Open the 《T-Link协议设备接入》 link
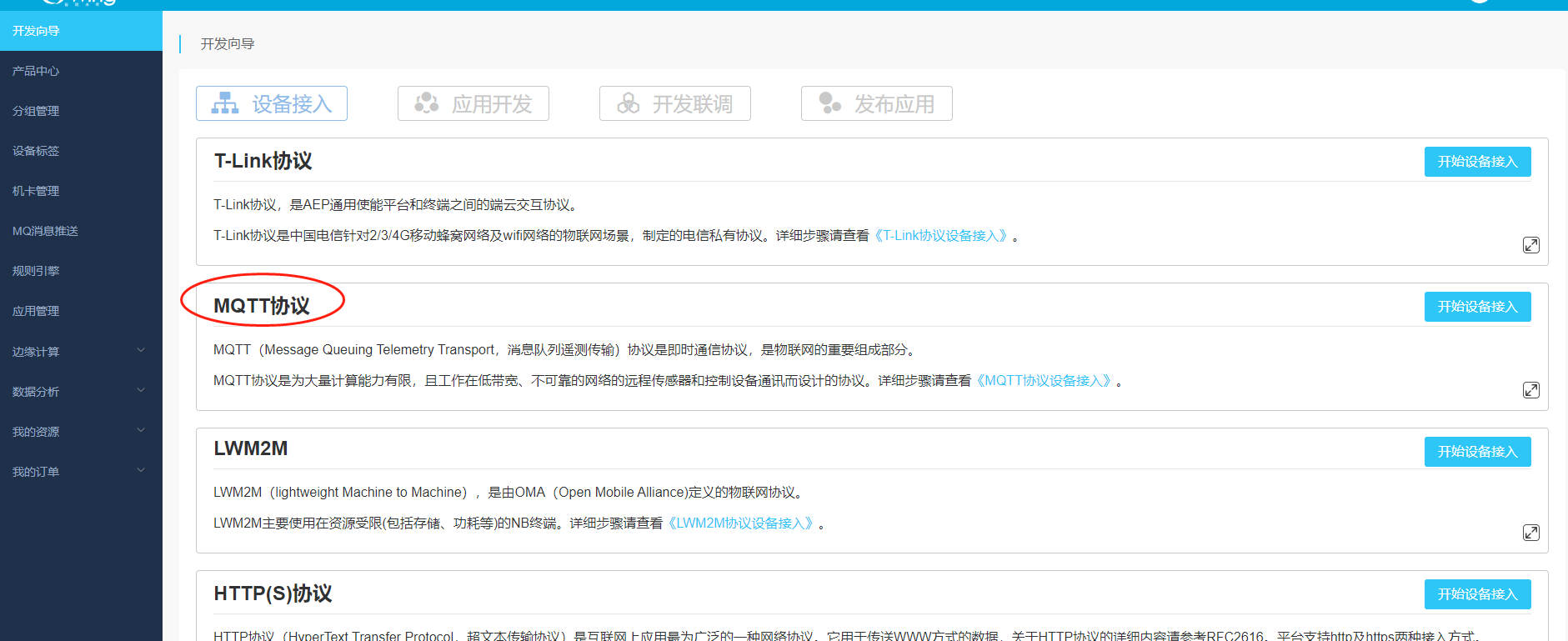The image size is (1568, 641). (941, 236)
